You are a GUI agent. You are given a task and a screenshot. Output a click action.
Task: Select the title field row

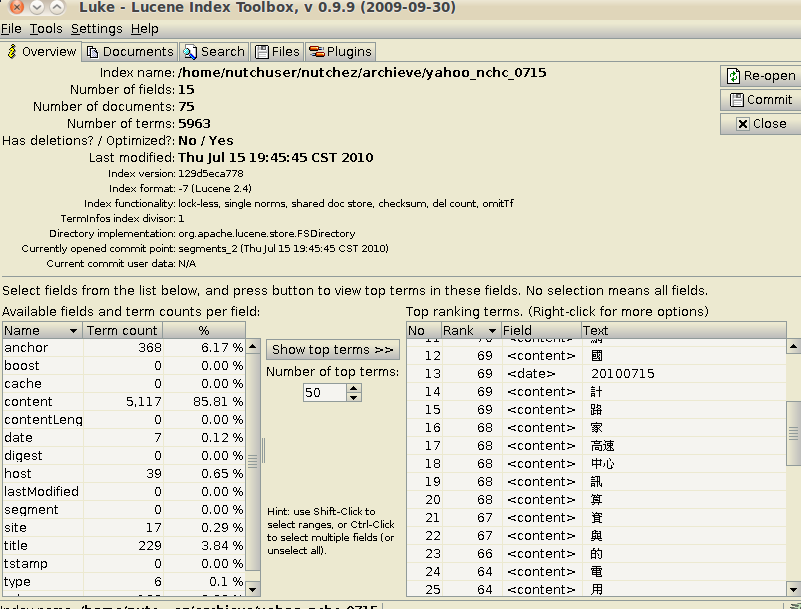click(x=124, y=546)
